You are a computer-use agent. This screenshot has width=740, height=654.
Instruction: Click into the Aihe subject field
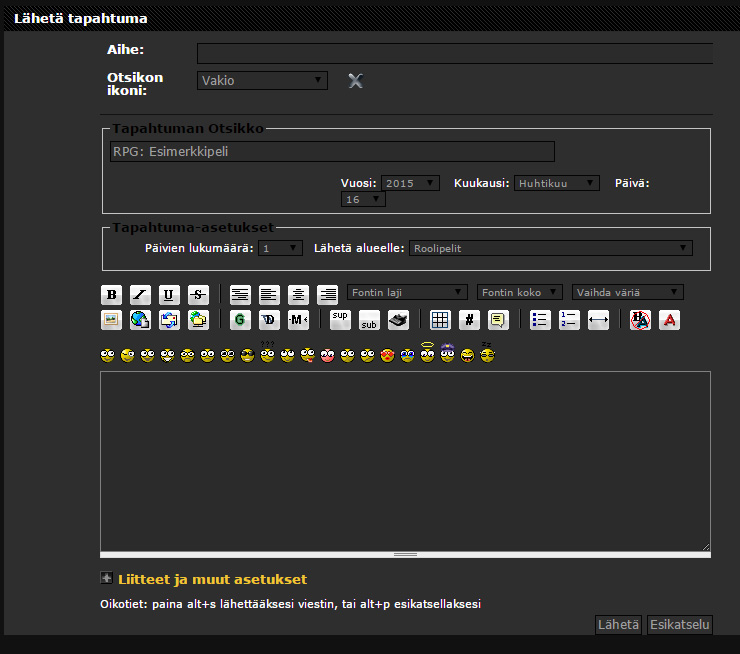(x=455, y=53)
